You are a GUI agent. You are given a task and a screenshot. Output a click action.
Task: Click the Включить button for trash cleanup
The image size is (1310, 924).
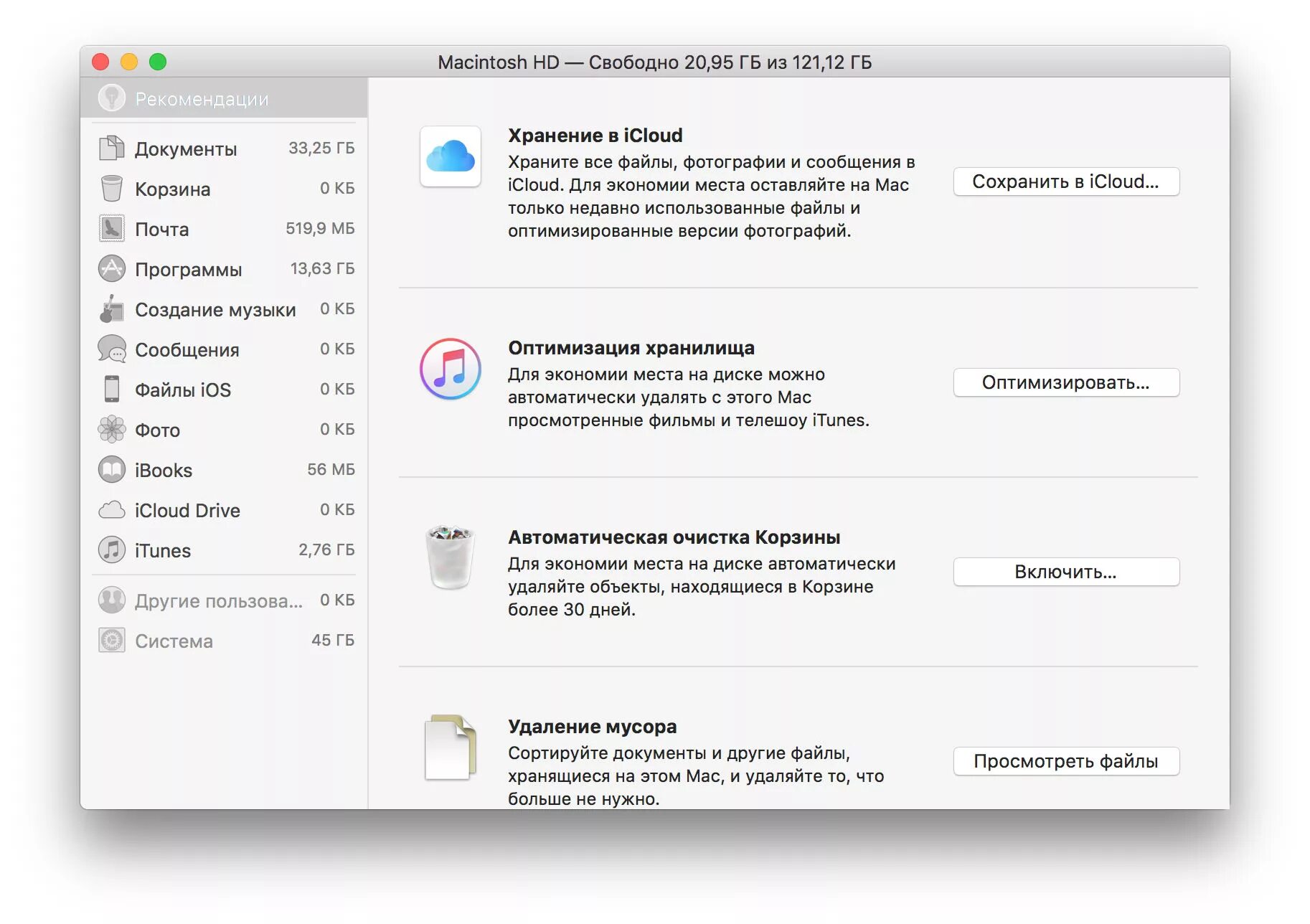point(1066,572)
